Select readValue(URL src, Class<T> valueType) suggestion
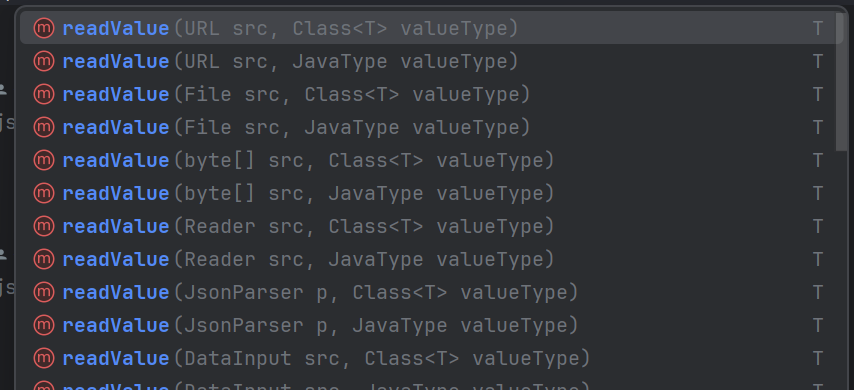This screenshot has height=390, width=854. coord(431,28)
